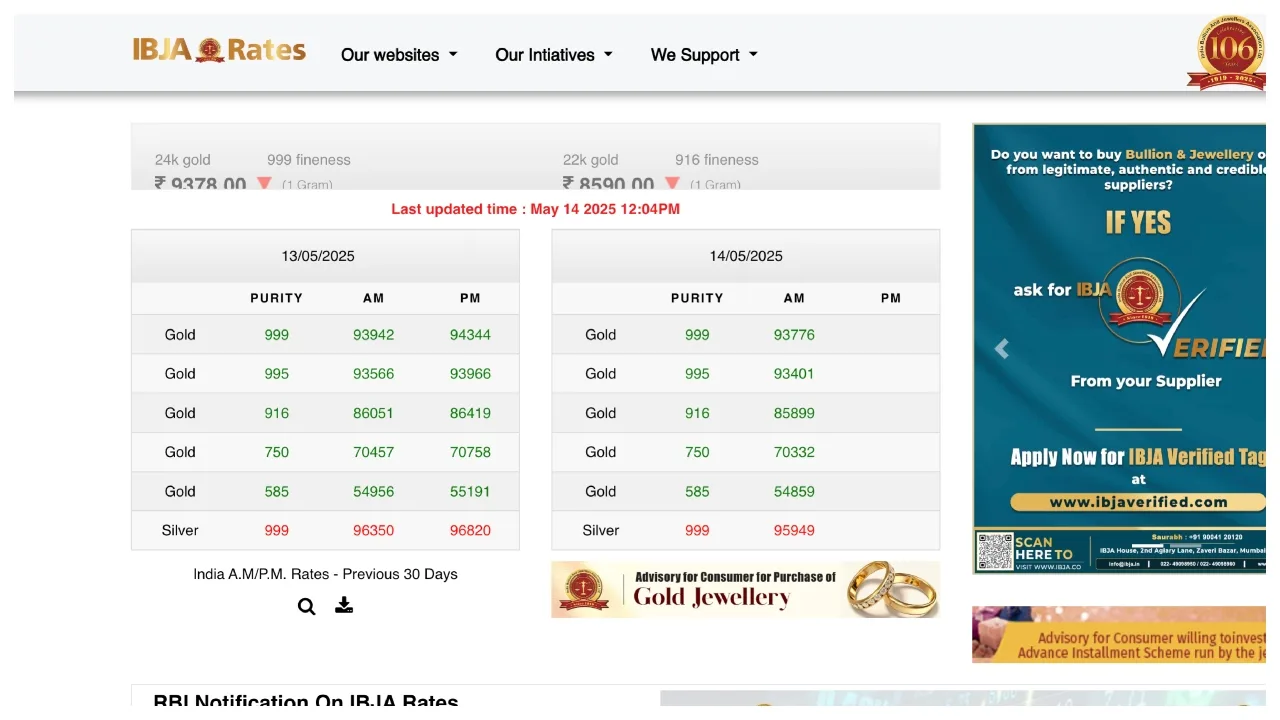
Task: Expand the Our Intiatives menu
Action: click(553, 55)
